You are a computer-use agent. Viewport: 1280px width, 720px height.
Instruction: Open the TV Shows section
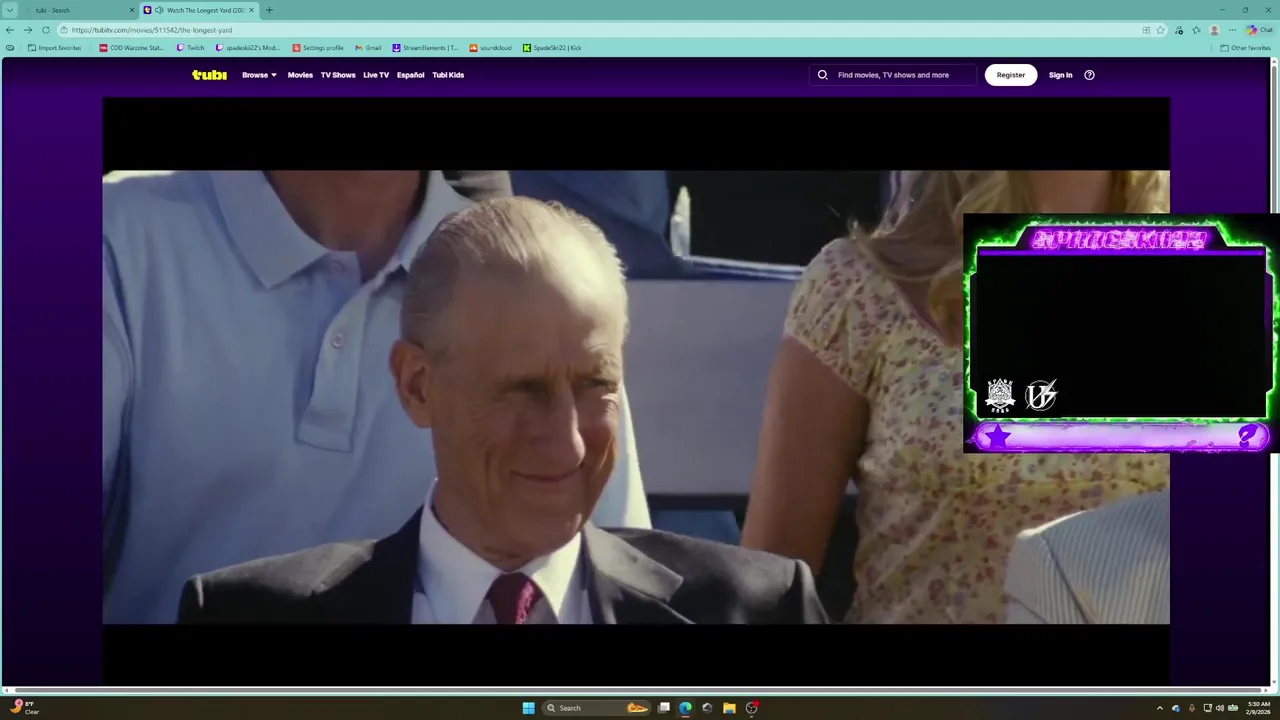point(338,75)
